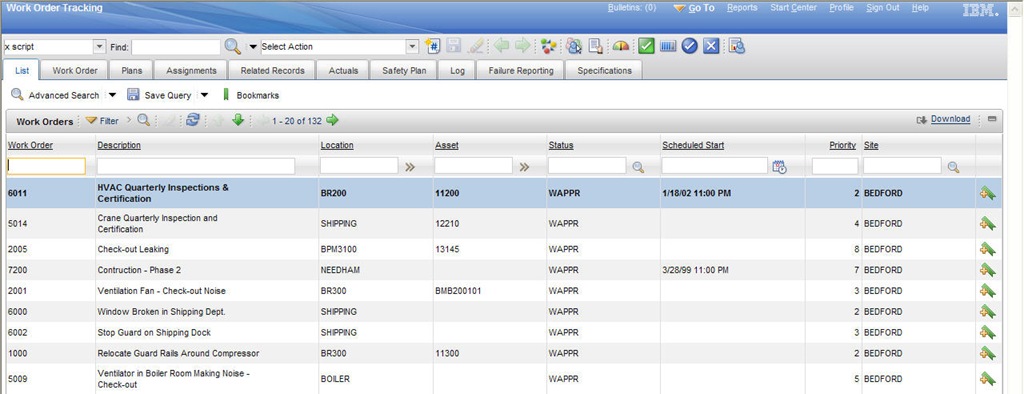Screen dimensions: 1024x394
Task: Sort by Priority column header
Action: [842, 145]
